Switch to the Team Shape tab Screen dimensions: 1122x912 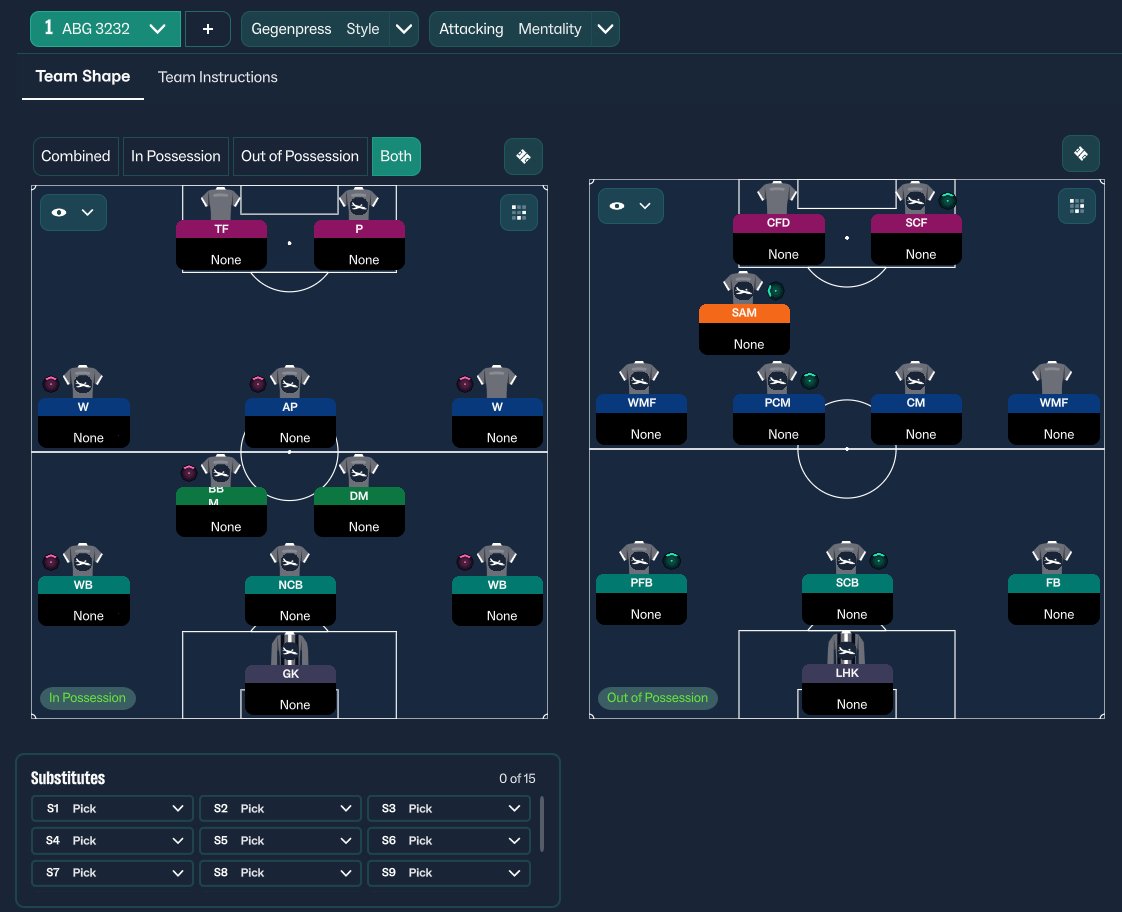[83, 77]
